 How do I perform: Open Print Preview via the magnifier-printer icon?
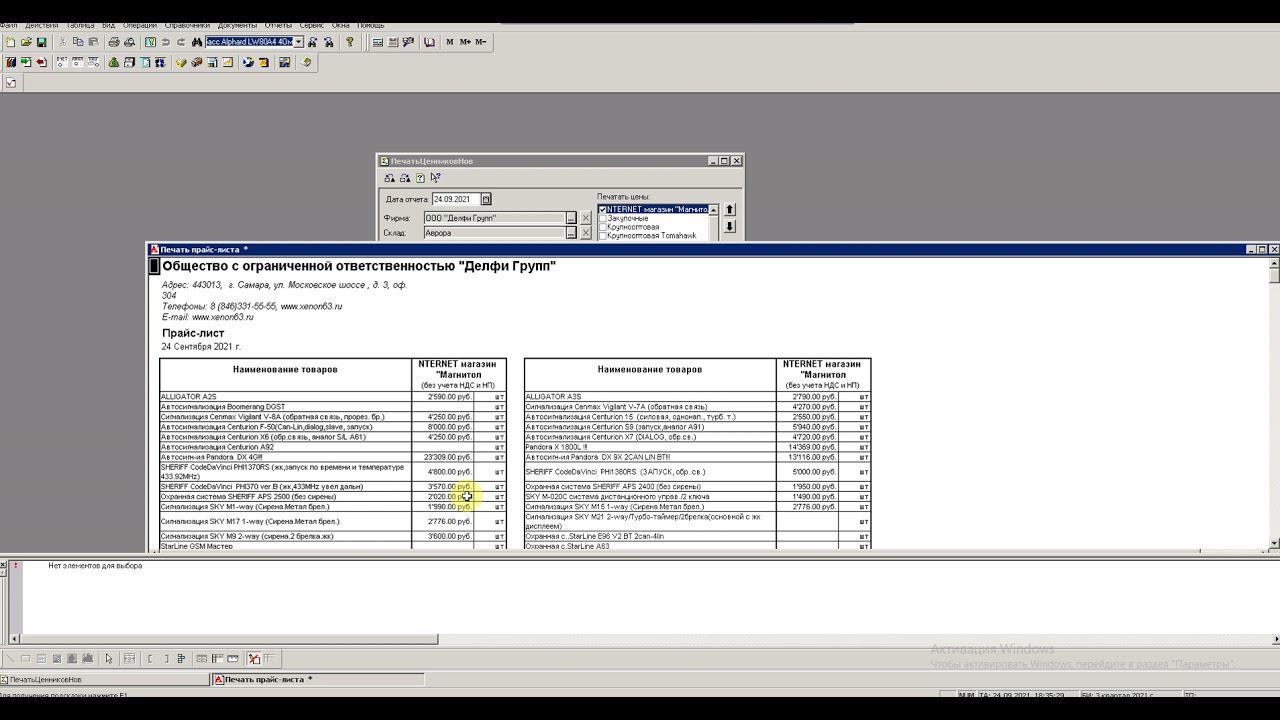[129, 42]
